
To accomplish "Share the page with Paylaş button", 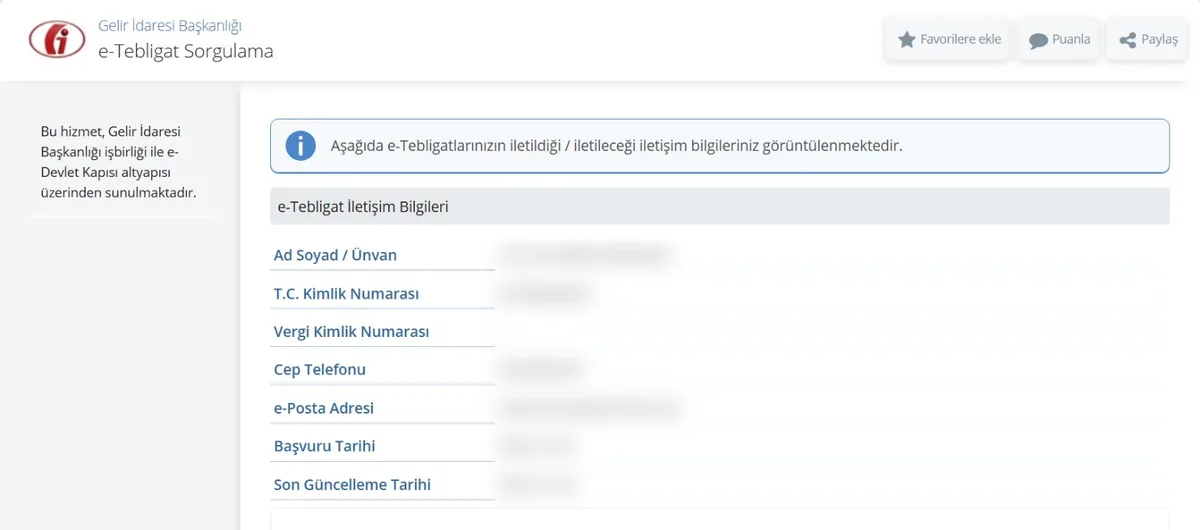I will pos(1147,40).
